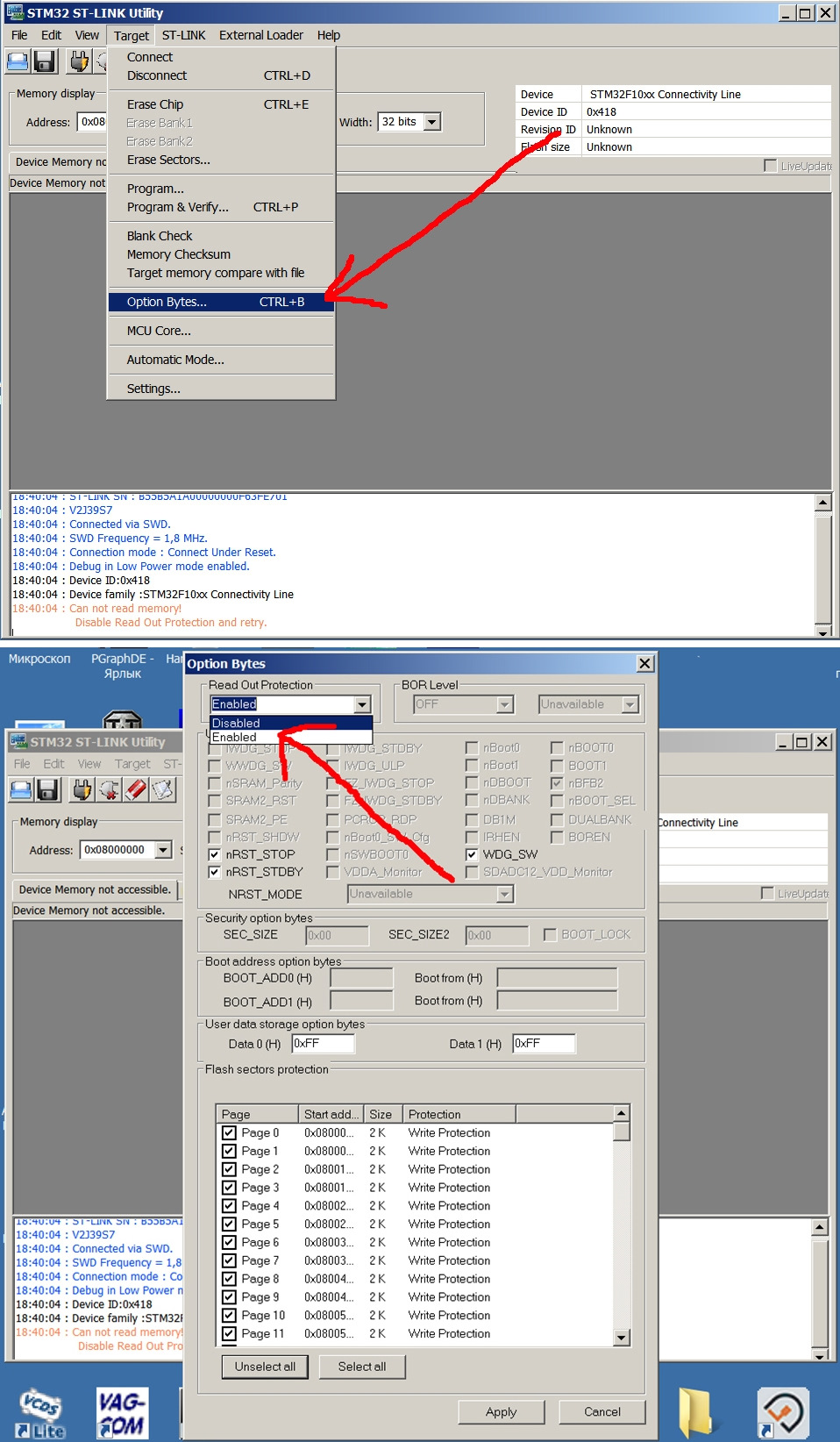Click the Save file floppy icon in top toolbar

pos(45,61)
